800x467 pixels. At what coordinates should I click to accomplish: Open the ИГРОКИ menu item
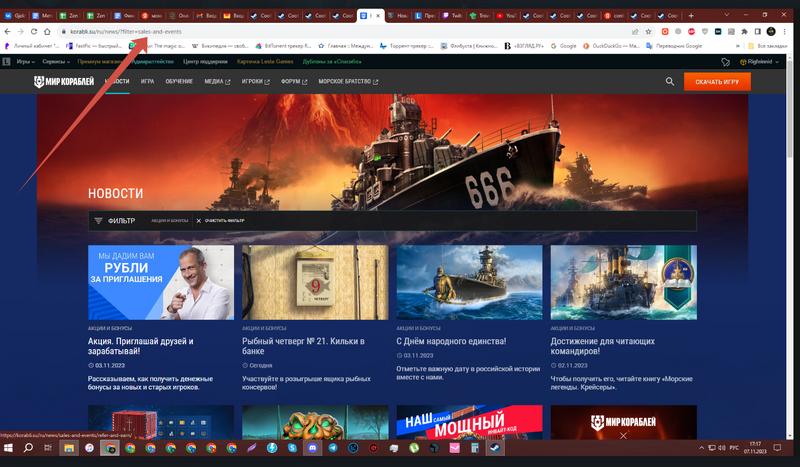[x=256, y=82]
